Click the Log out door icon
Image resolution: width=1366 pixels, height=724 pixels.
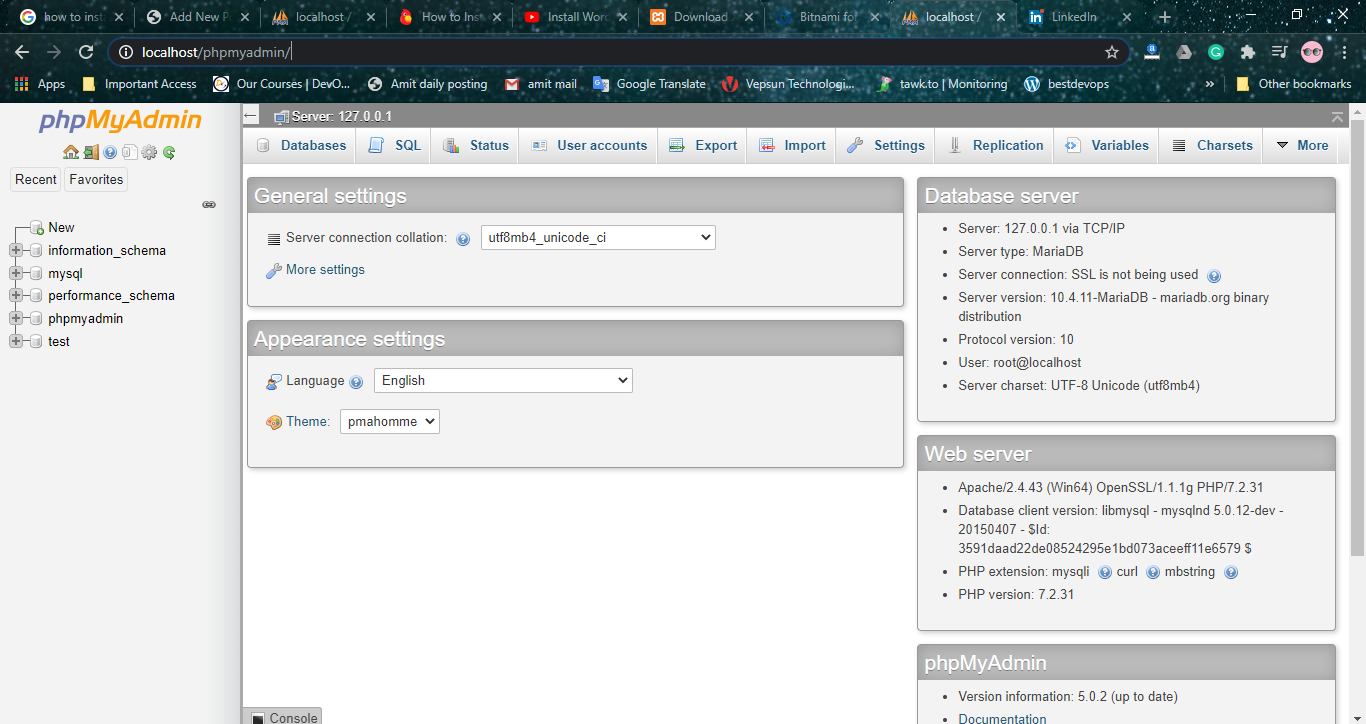point(91,152)
